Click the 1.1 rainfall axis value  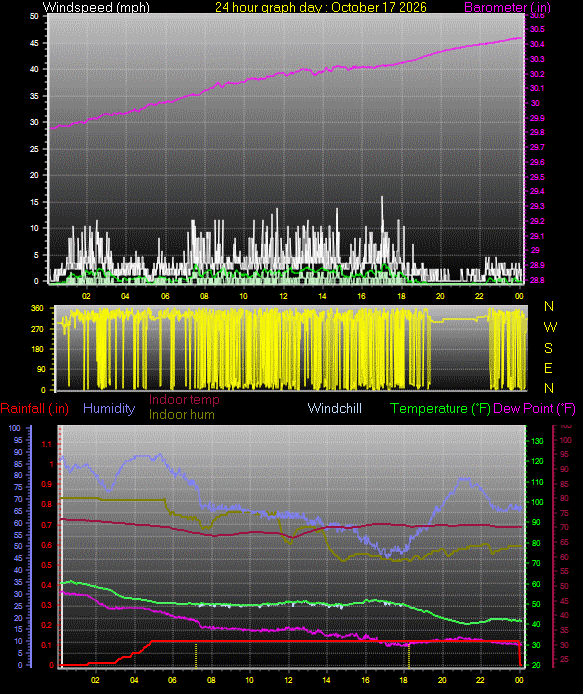46,444
